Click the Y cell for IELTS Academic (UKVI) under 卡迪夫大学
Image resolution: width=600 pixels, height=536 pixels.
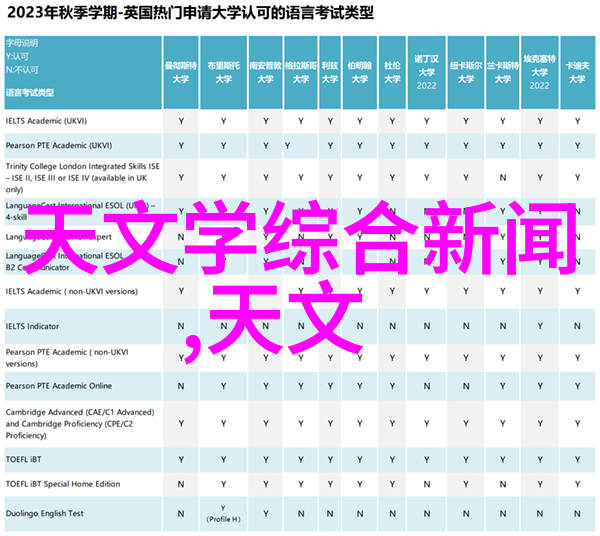coord(577,121)
